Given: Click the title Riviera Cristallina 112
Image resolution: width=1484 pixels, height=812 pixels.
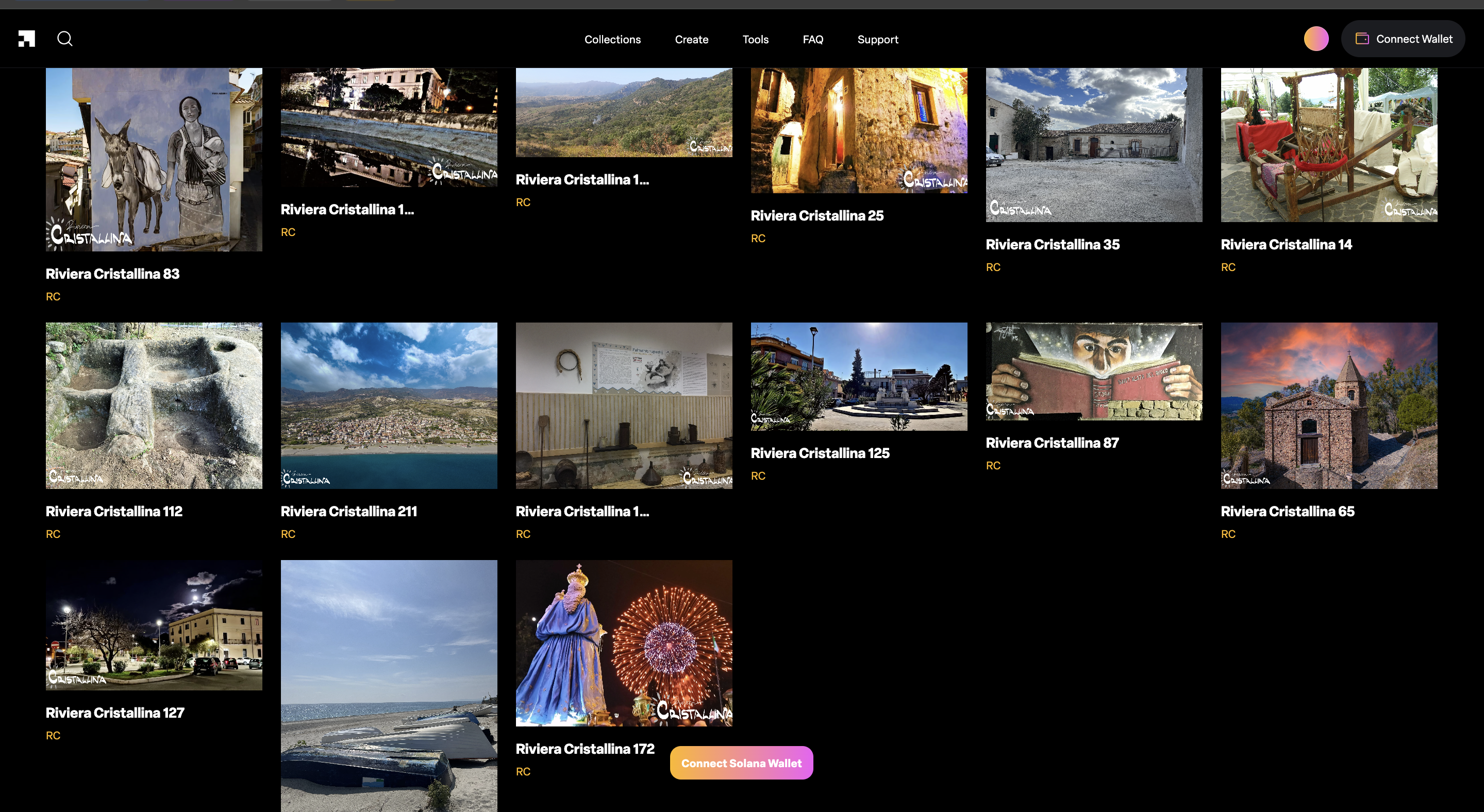Looking at the screenshot, I should point(114,511).
